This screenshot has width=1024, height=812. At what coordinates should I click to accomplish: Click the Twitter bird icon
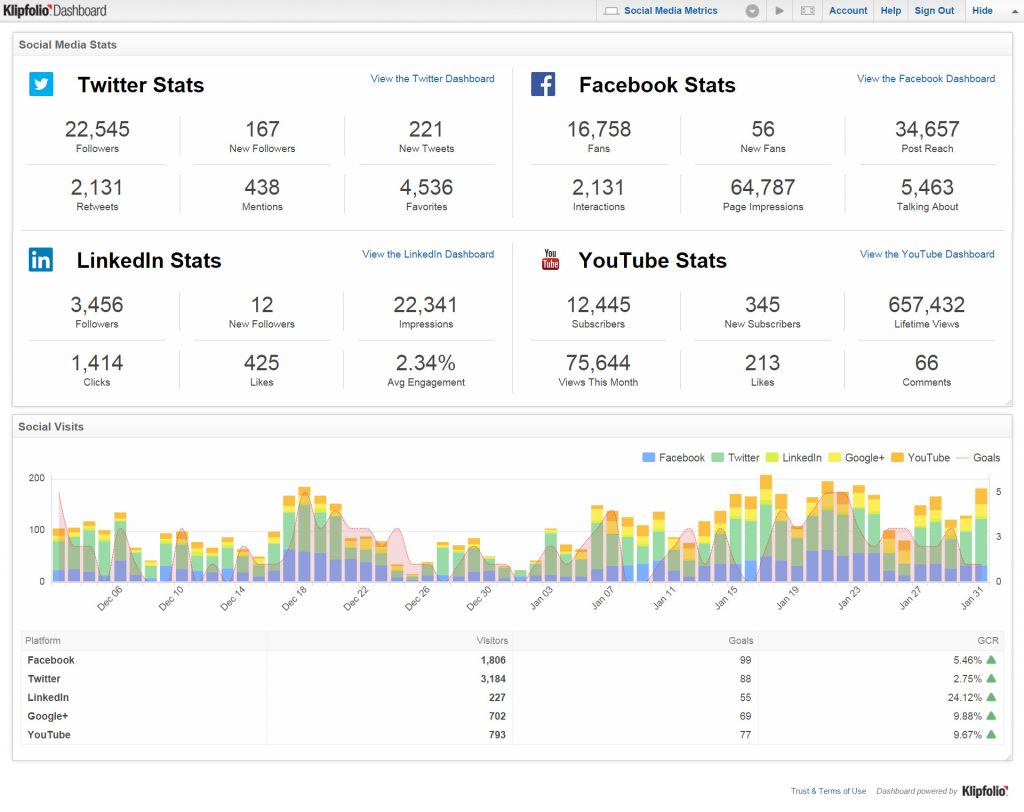40,85
